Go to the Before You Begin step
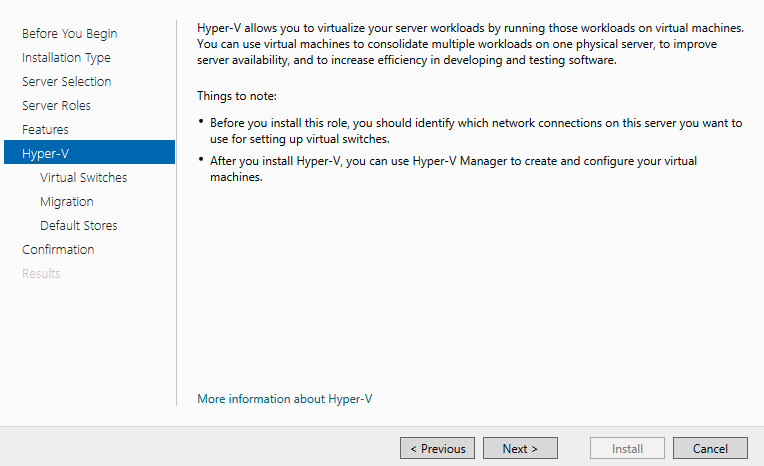Screen dimensions: 764x466 click(x=70, y=34)
